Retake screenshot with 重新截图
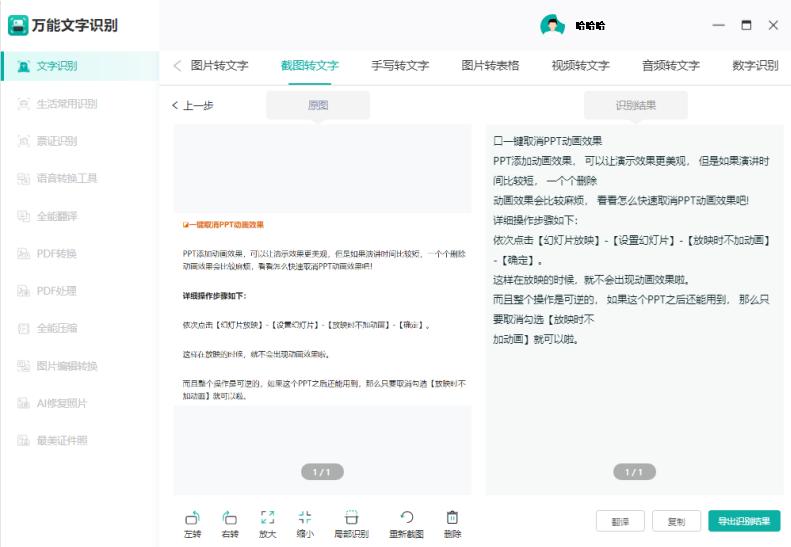Image resolution: width=791 pixels, height=547 pixels. (x=406, y=524)
